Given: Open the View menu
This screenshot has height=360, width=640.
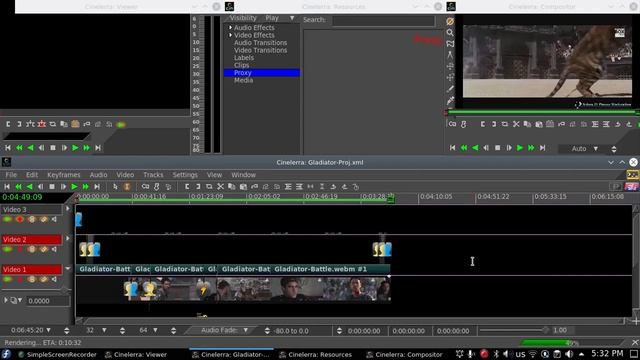Looking at the screenshot, I should coord(214,175).
